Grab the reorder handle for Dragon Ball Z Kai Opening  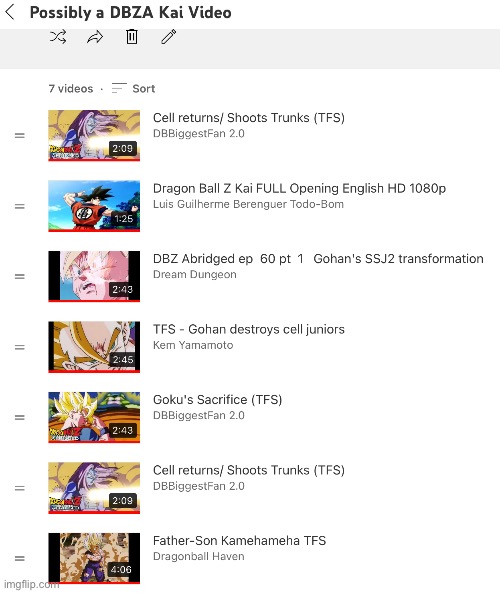pos(20,206)
